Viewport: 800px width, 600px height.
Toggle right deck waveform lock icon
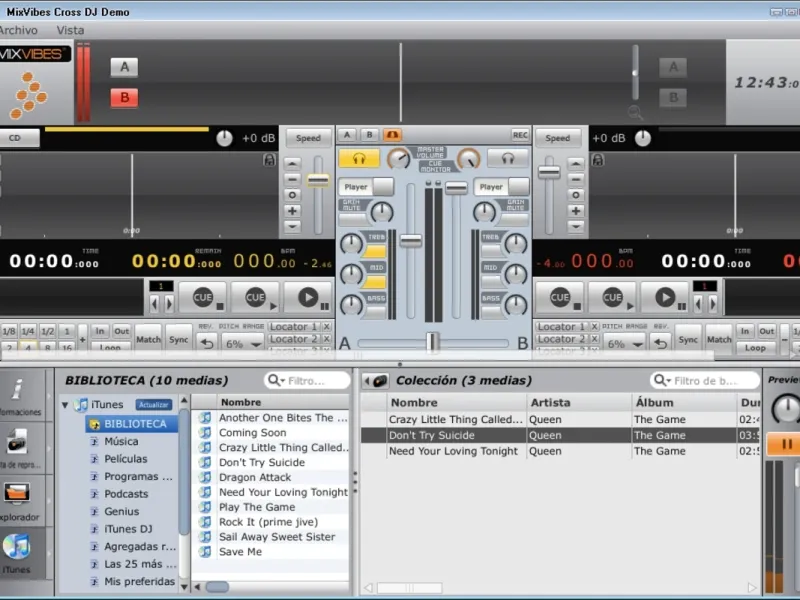pos(597,160)
